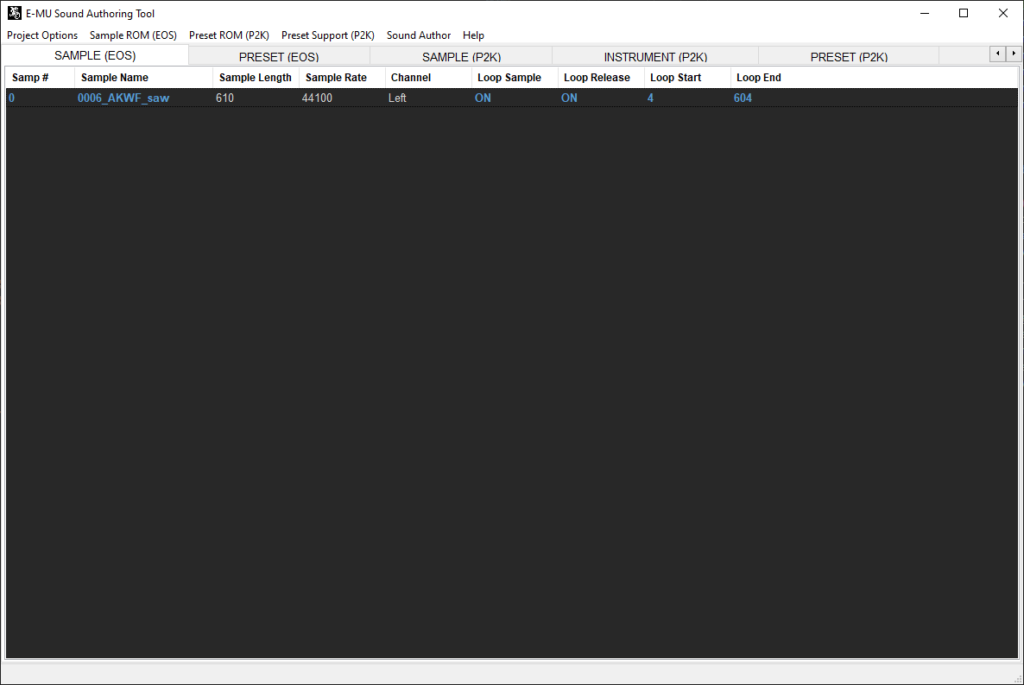Toggle the Loop Sample ON value
The height and width of the screenshot is (685, 1024).
coord(483,98)
